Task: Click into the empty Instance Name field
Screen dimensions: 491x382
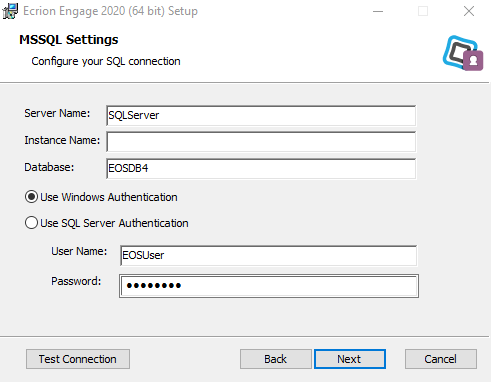Action: (261, 142)
